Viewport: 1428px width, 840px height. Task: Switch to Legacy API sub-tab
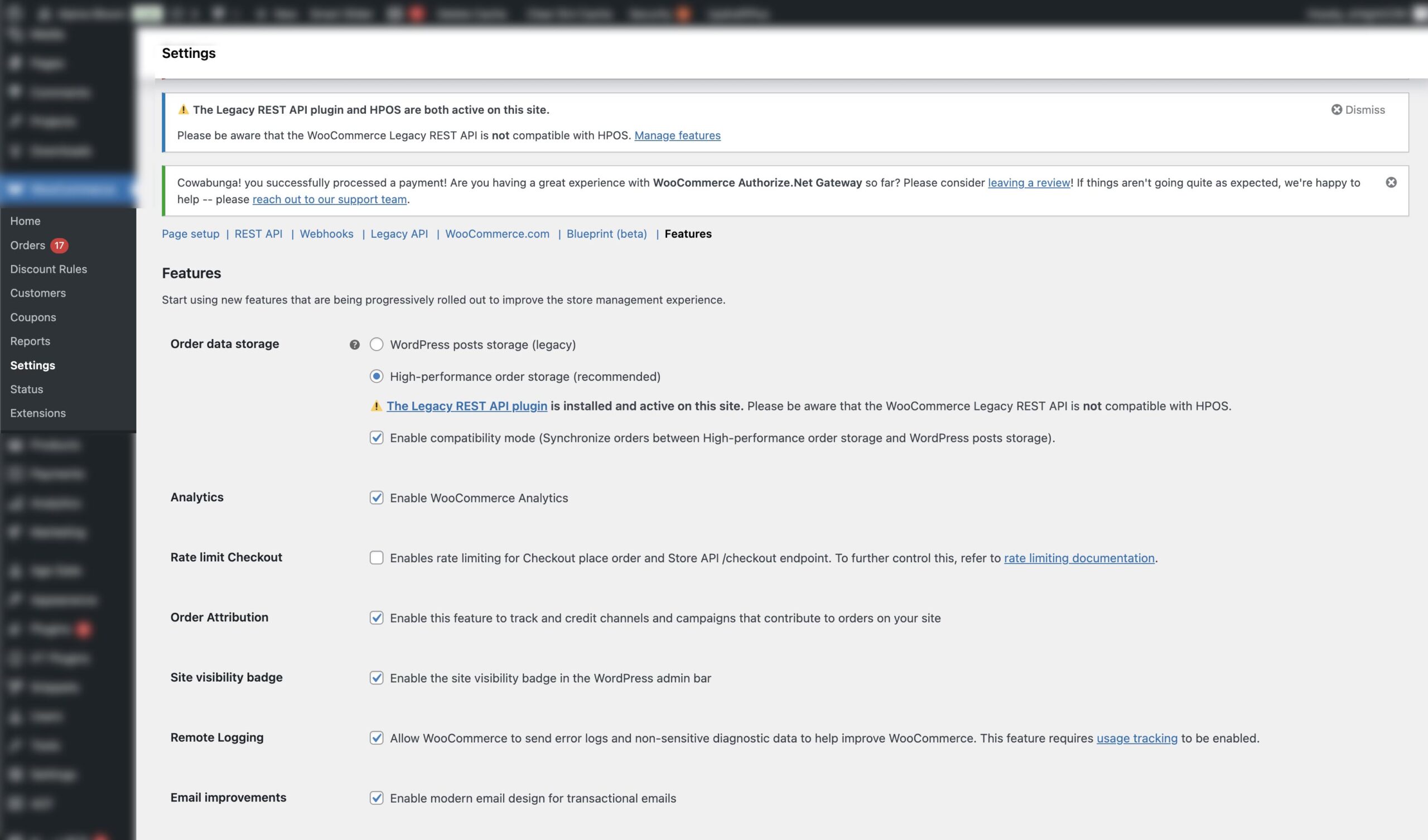pos(399,234)
